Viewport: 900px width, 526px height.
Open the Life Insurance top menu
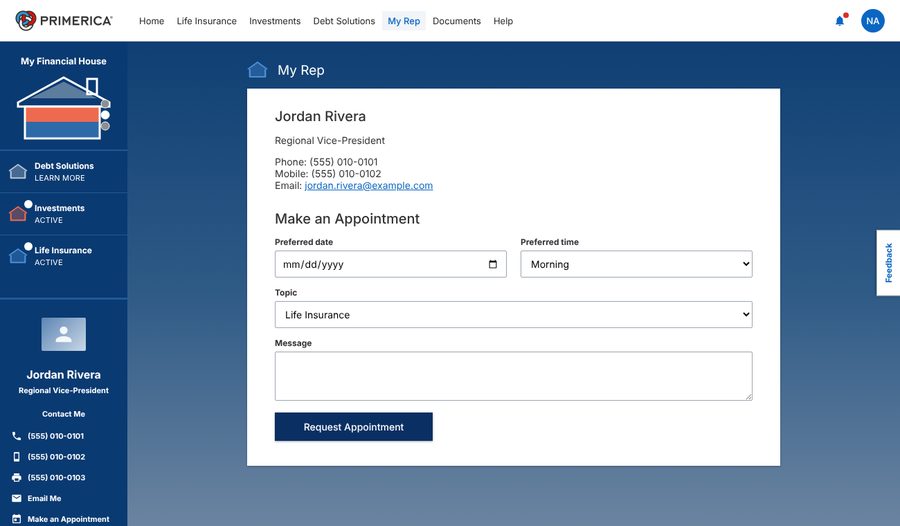click(207, 21)
